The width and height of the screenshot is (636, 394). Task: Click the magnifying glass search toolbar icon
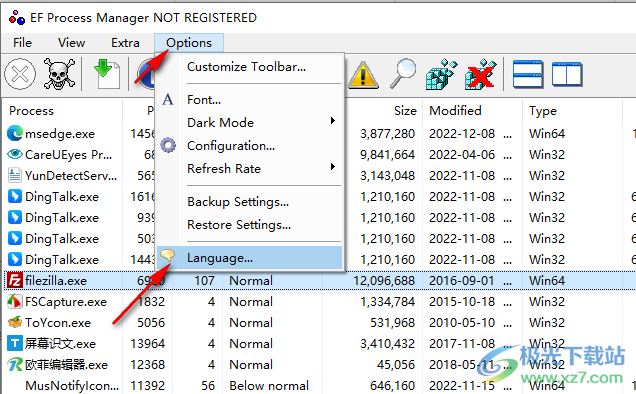click(403, 73)
